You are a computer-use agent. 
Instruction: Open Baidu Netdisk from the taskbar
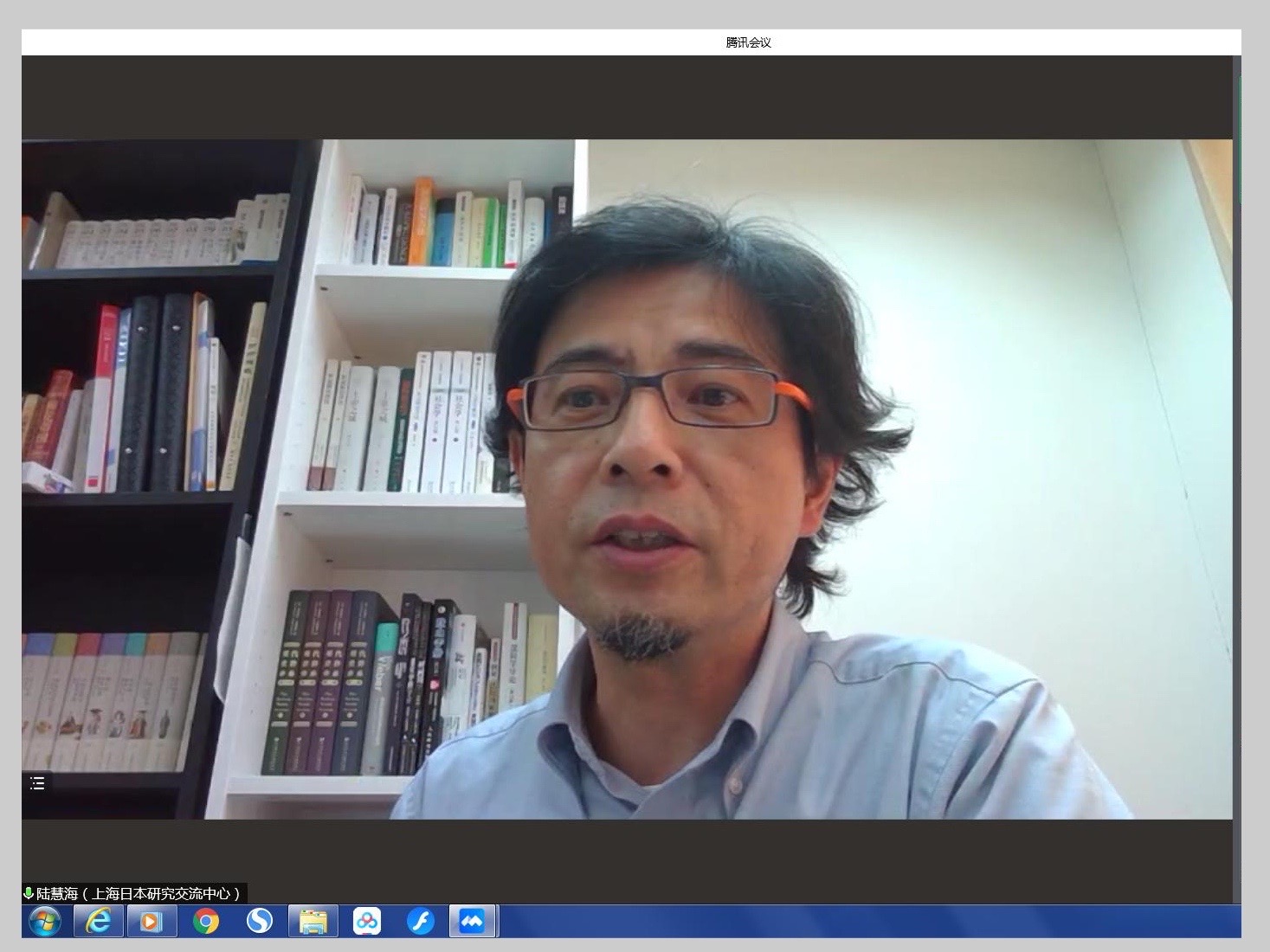tap(367, 922)
